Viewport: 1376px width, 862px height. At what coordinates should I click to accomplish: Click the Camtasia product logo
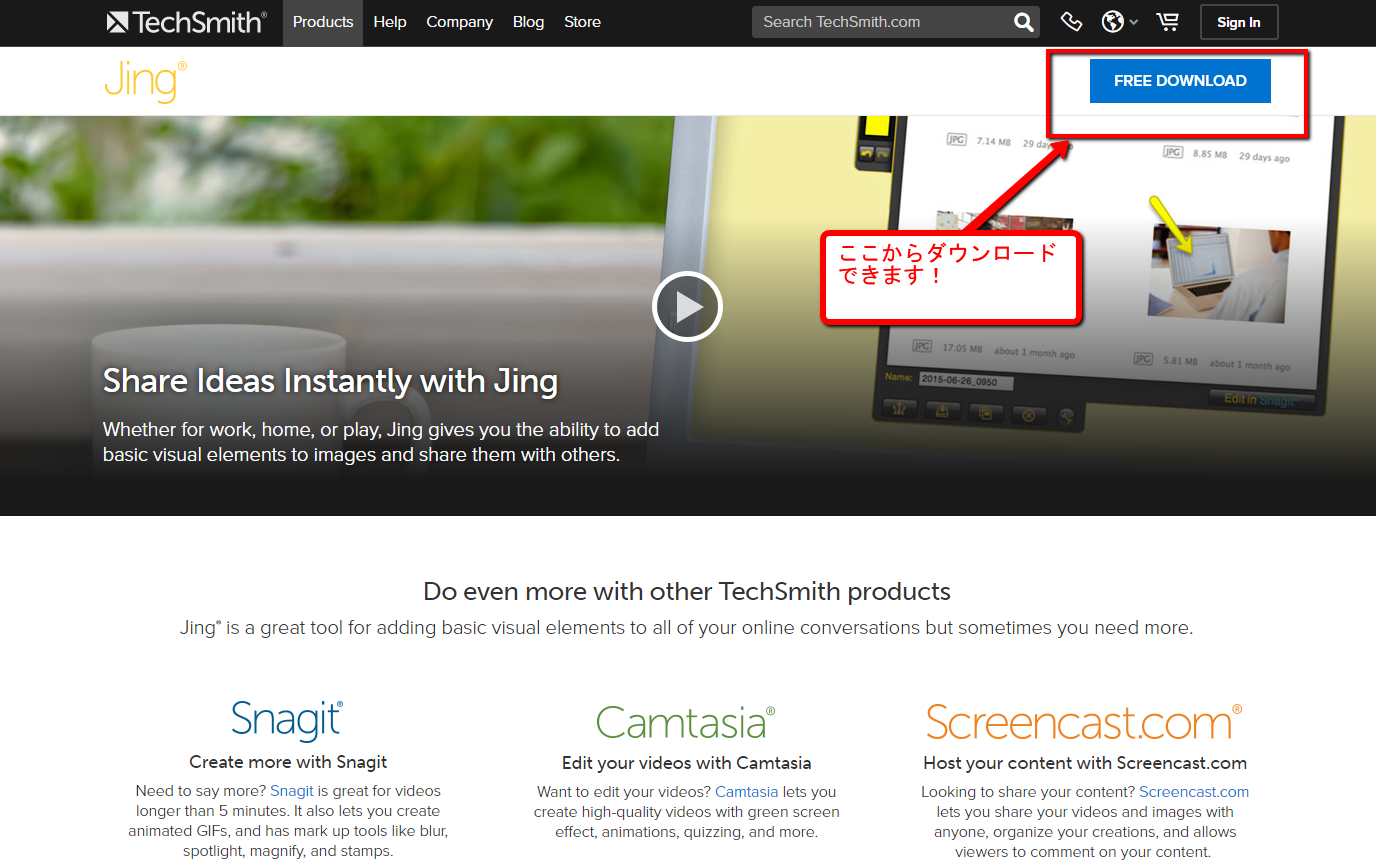[686, 722]
